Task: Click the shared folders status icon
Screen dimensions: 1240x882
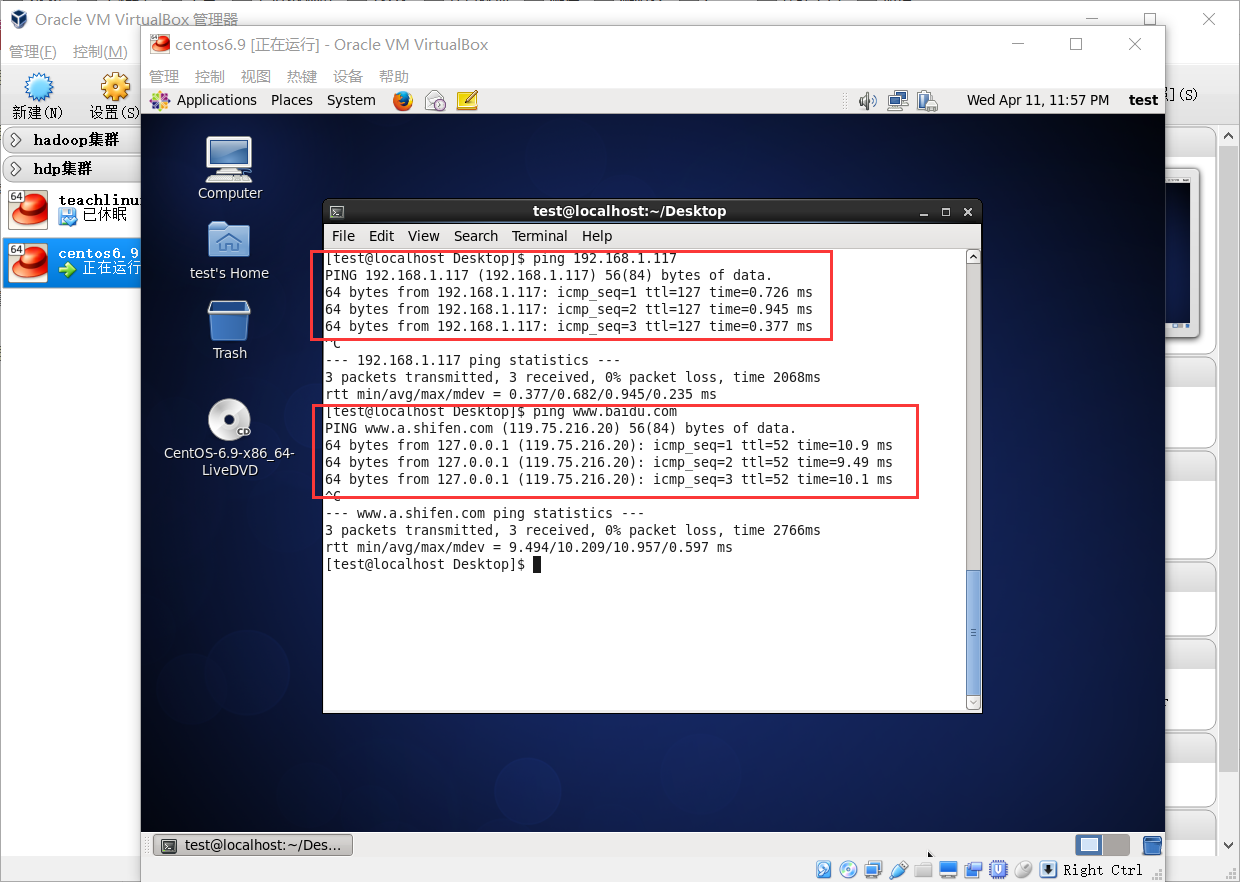Action: [923, 869]
